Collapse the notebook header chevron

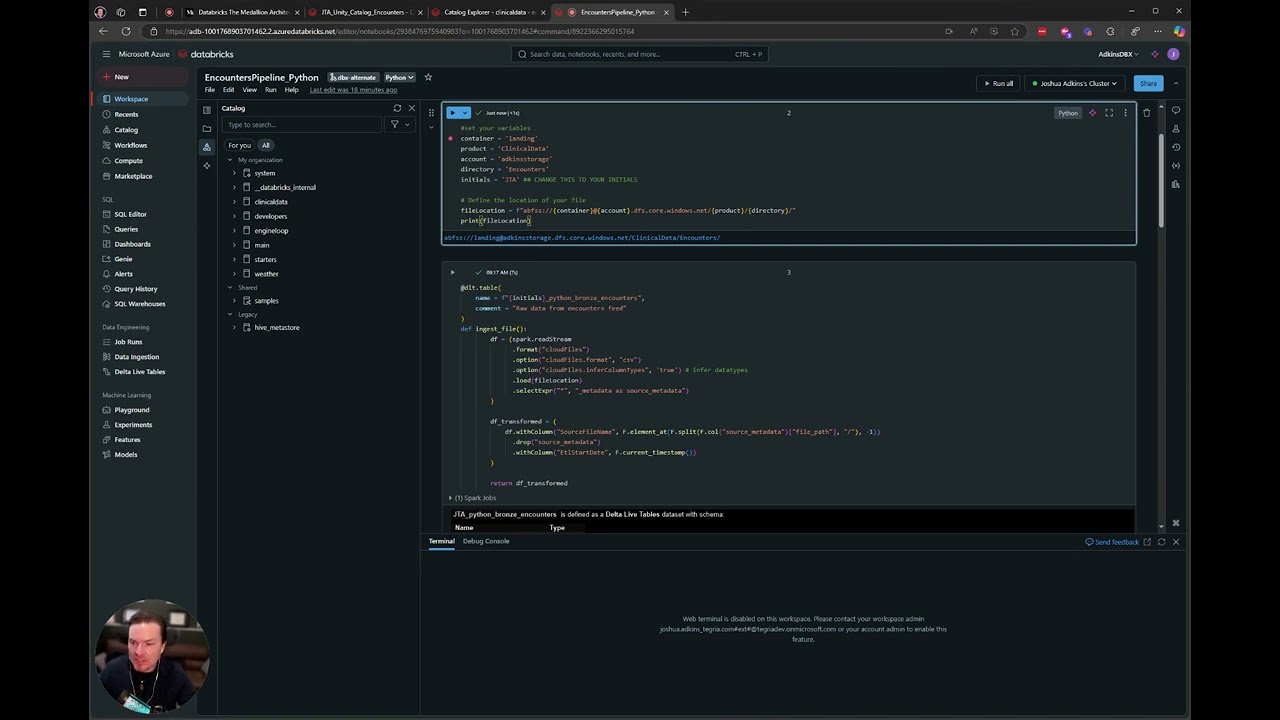click(x=1176, y=84)
